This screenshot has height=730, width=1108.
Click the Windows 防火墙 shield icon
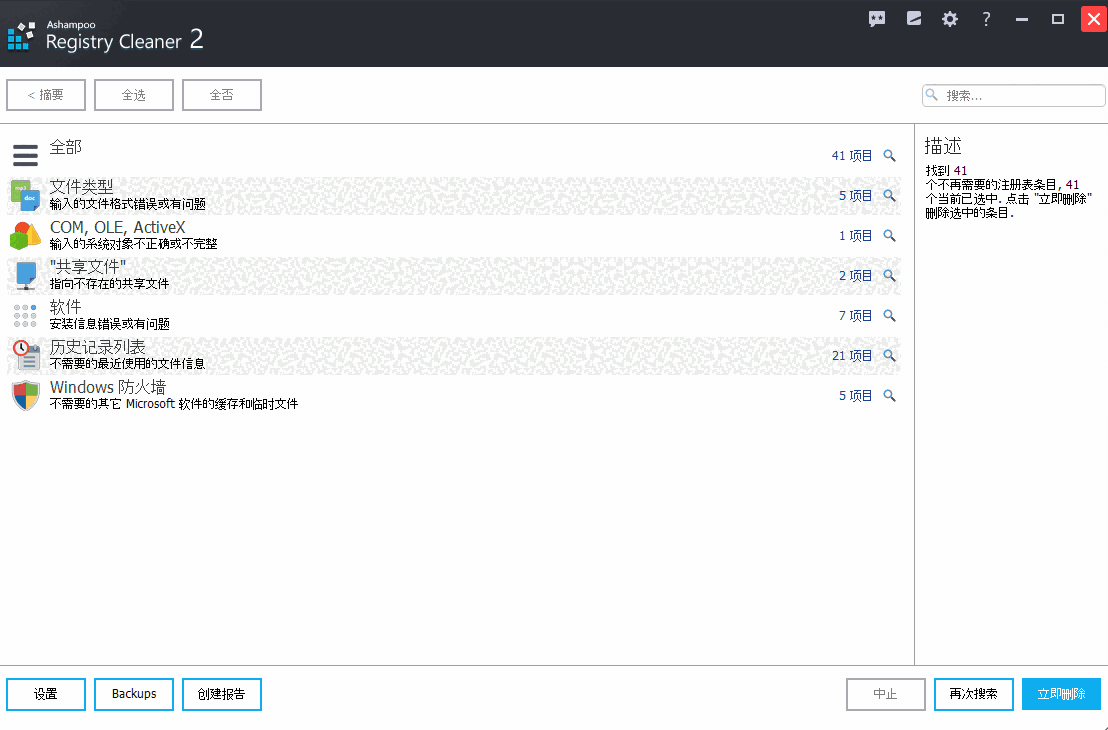[25, 395]
